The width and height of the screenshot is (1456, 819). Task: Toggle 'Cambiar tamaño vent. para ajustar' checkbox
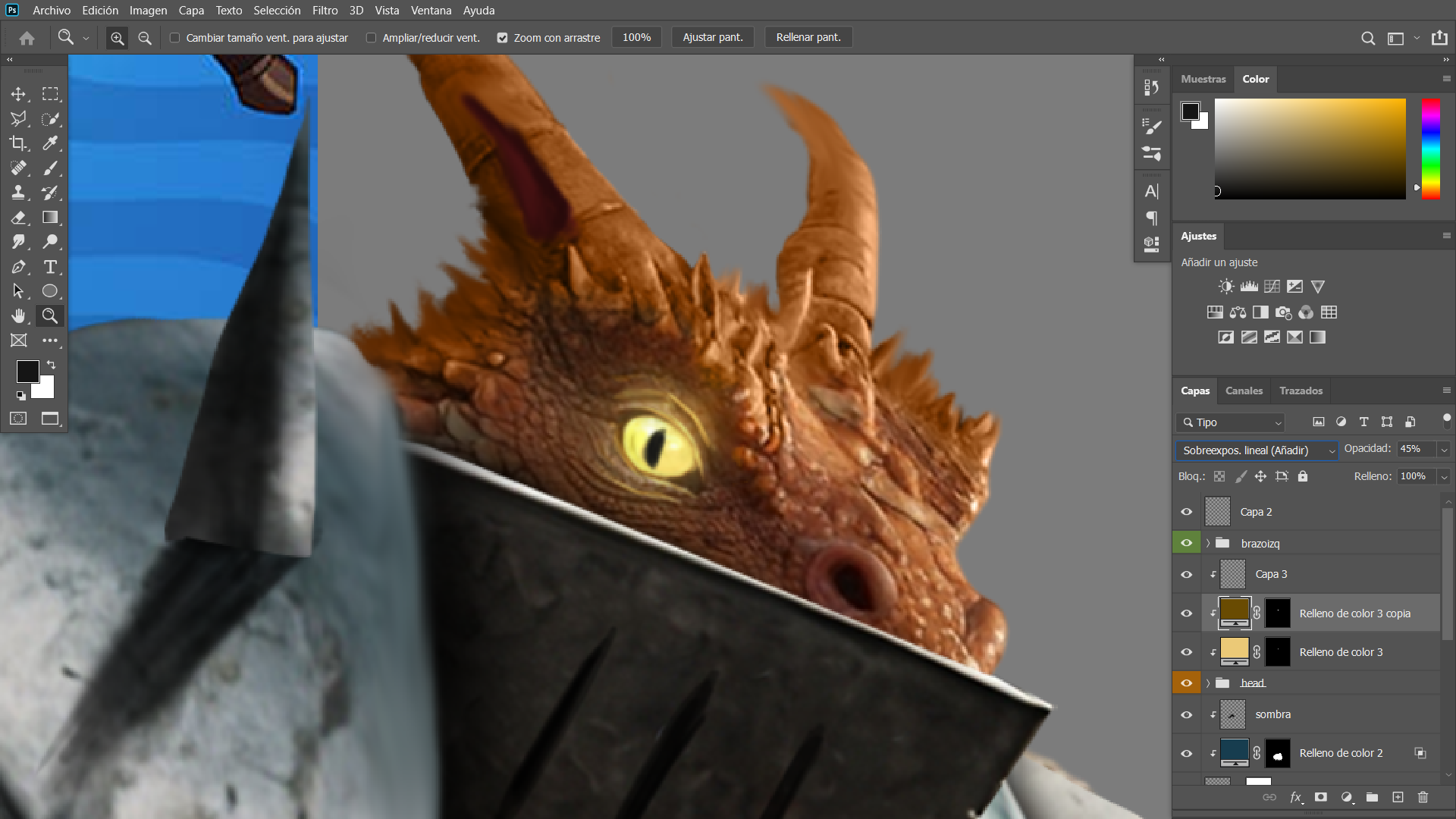click(x=175, y=38)
